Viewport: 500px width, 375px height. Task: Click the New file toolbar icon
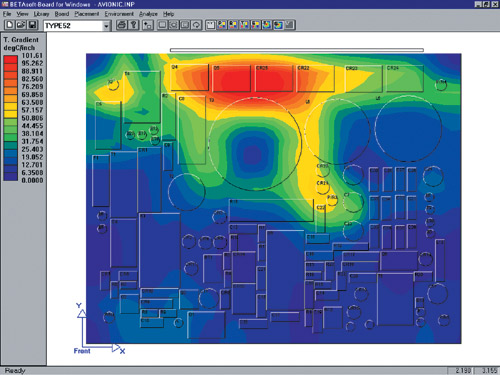click(x=10, y=25)
